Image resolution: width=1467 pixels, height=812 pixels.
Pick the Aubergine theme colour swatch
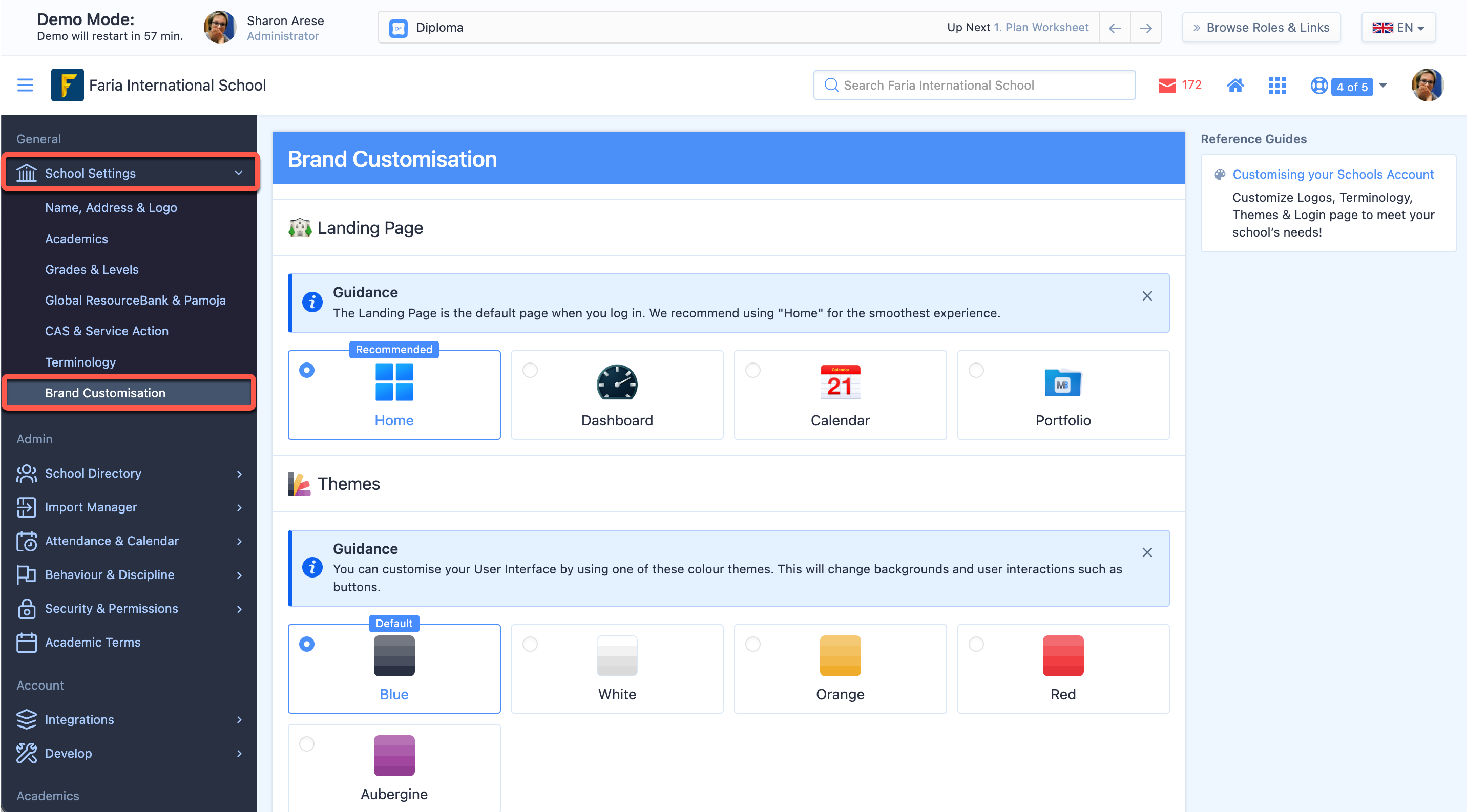tap(394, 756)
